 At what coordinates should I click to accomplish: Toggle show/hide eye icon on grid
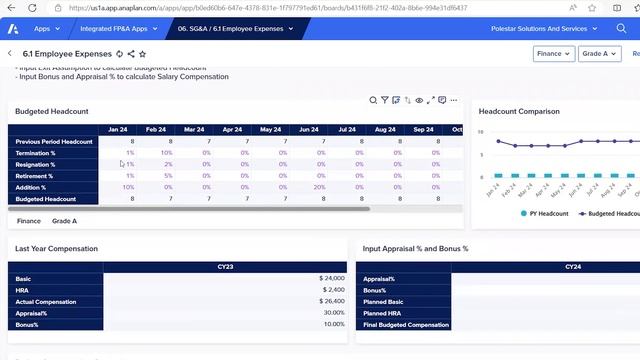(419, 100)
